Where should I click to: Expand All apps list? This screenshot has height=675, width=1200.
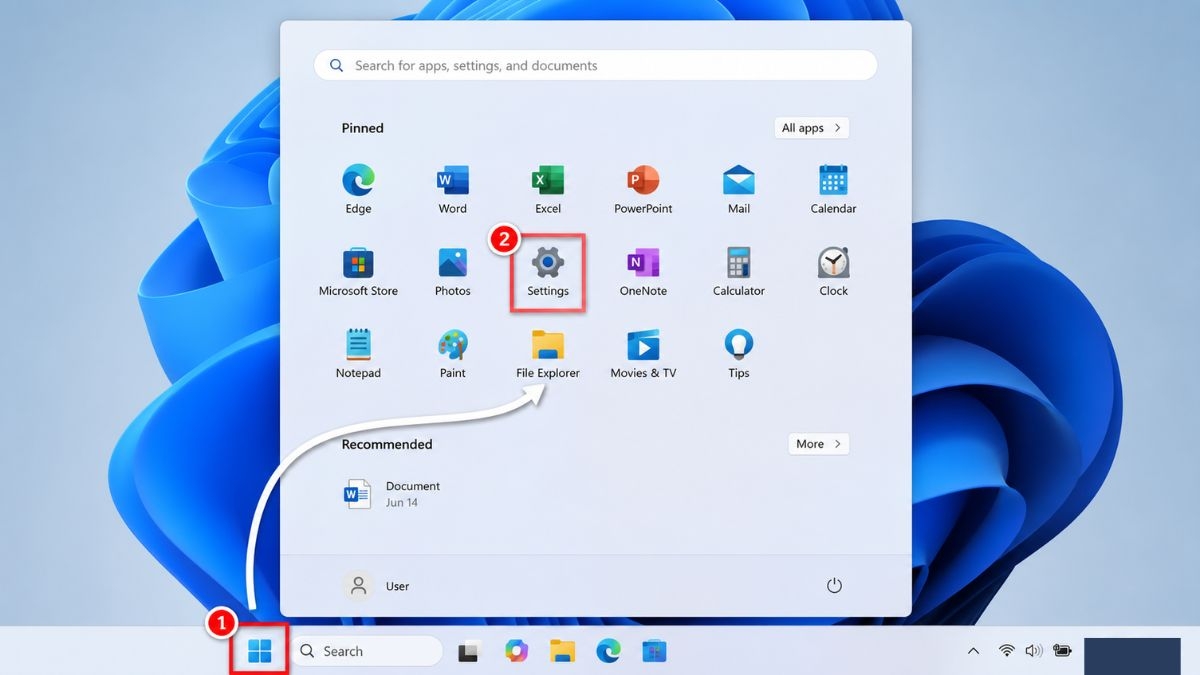point(811,128)
